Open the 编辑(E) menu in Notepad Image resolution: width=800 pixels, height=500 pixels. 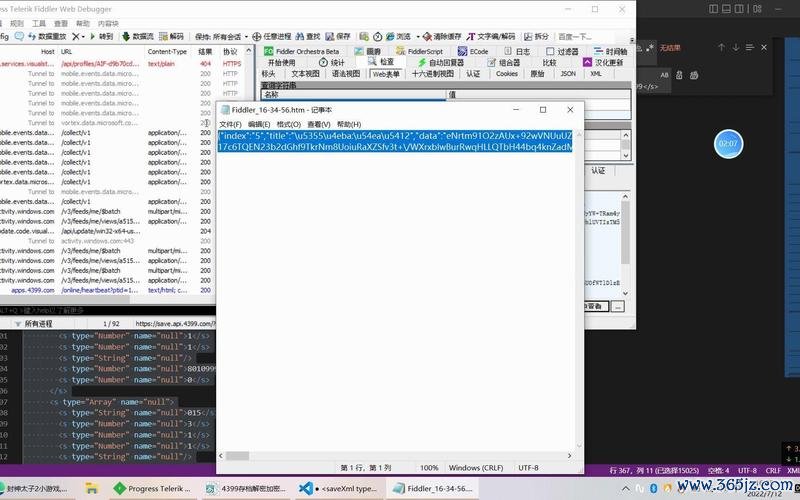pyautogui.click(x=259, y=124)
